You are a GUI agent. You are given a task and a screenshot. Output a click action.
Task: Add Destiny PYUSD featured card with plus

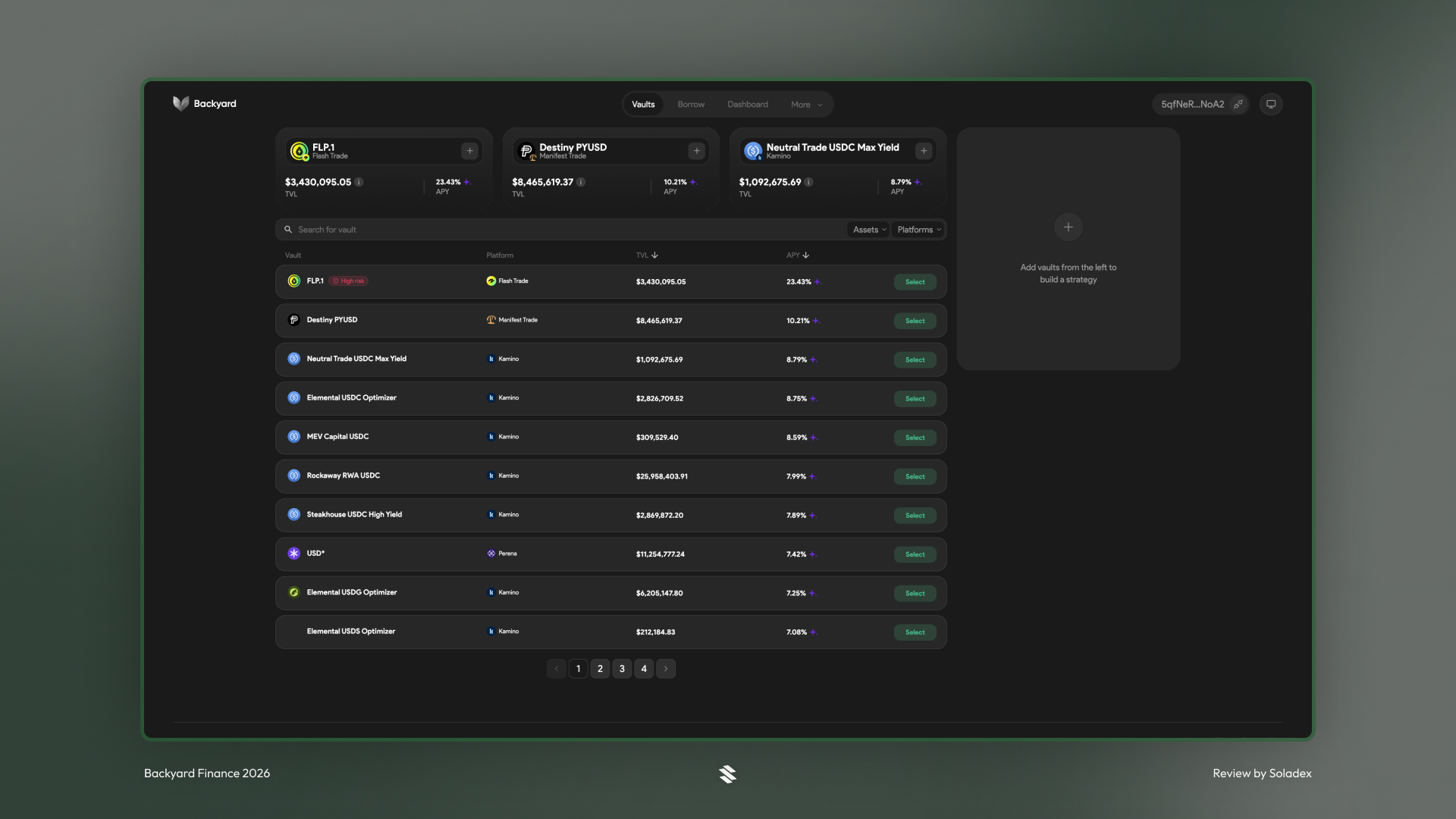[696, 151]
